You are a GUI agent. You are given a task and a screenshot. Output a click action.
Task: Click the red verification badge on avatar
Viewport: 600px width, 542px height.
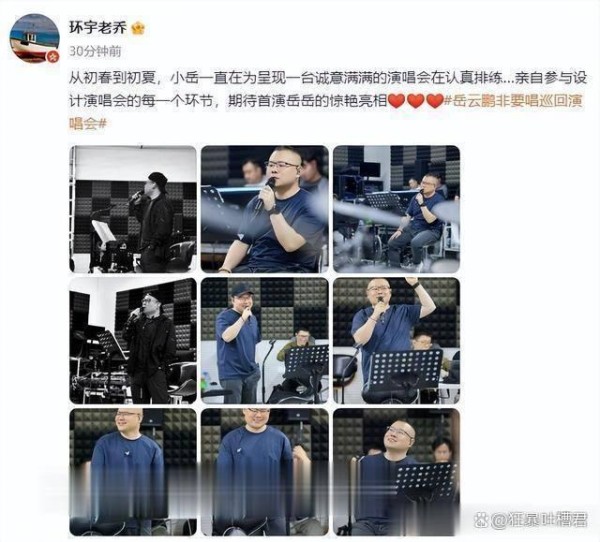coord(53,57)
